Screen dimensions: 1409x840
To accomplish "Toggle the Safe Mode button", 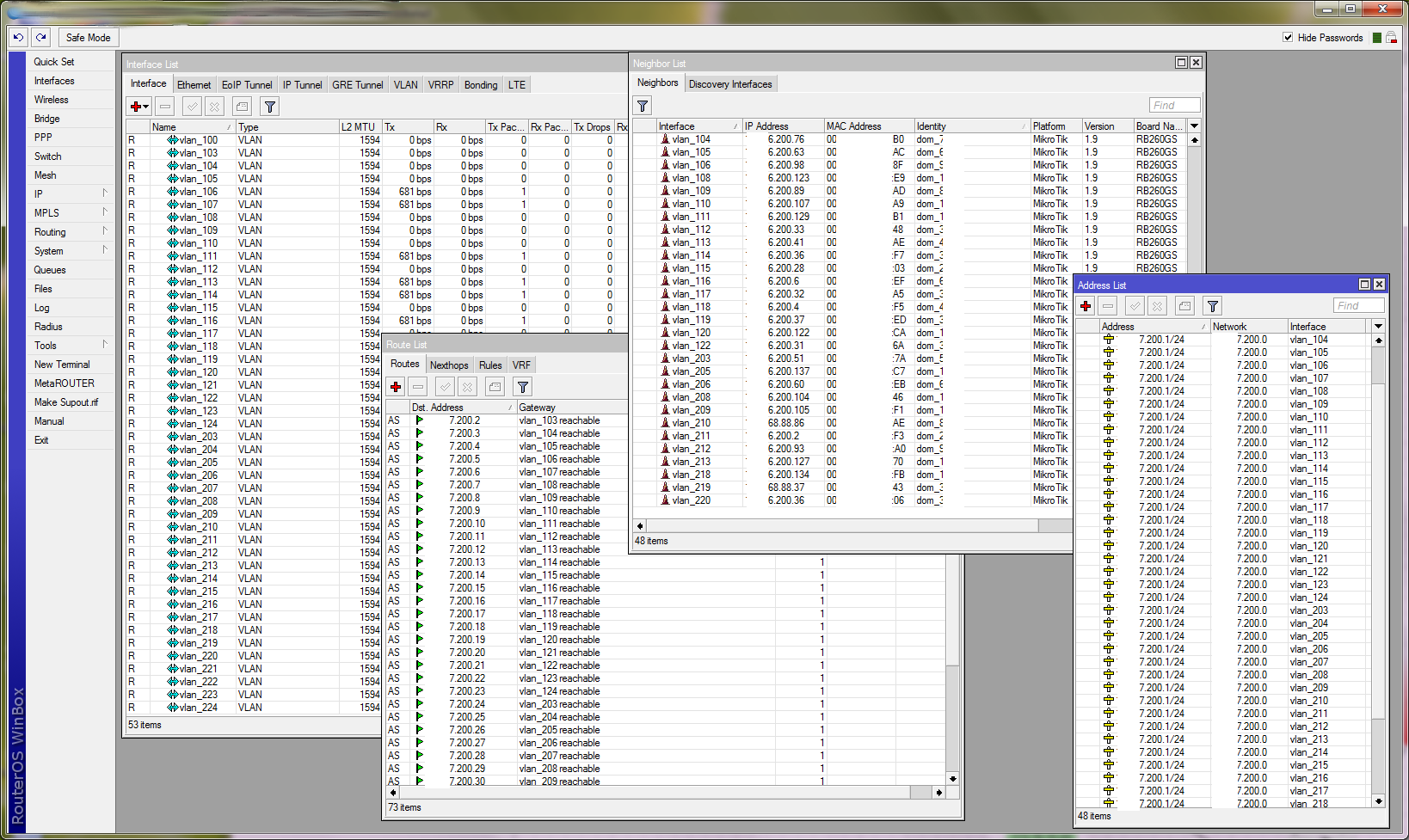I will point(88,38).
